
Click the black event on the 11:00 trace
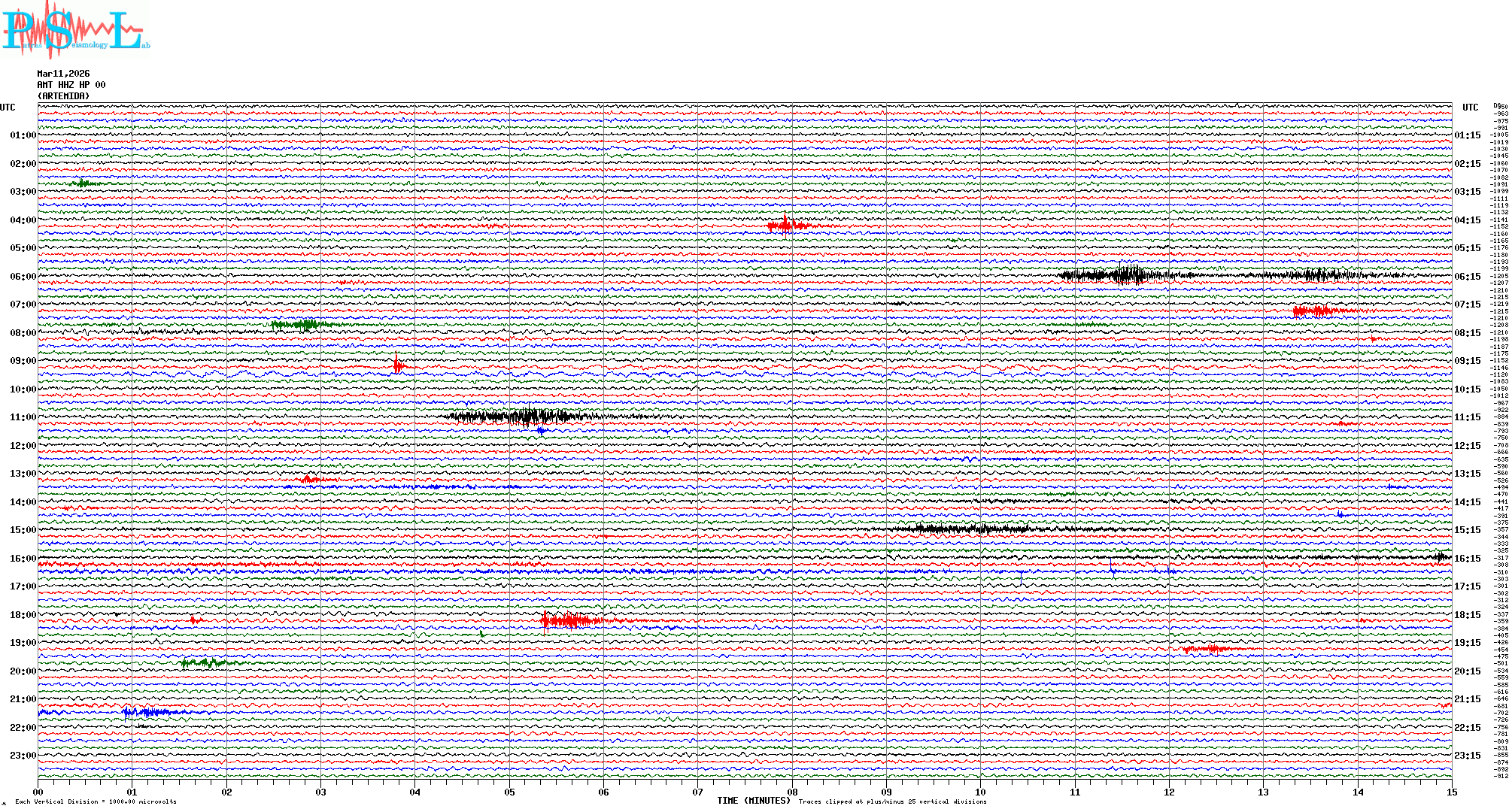pos(527,416)
